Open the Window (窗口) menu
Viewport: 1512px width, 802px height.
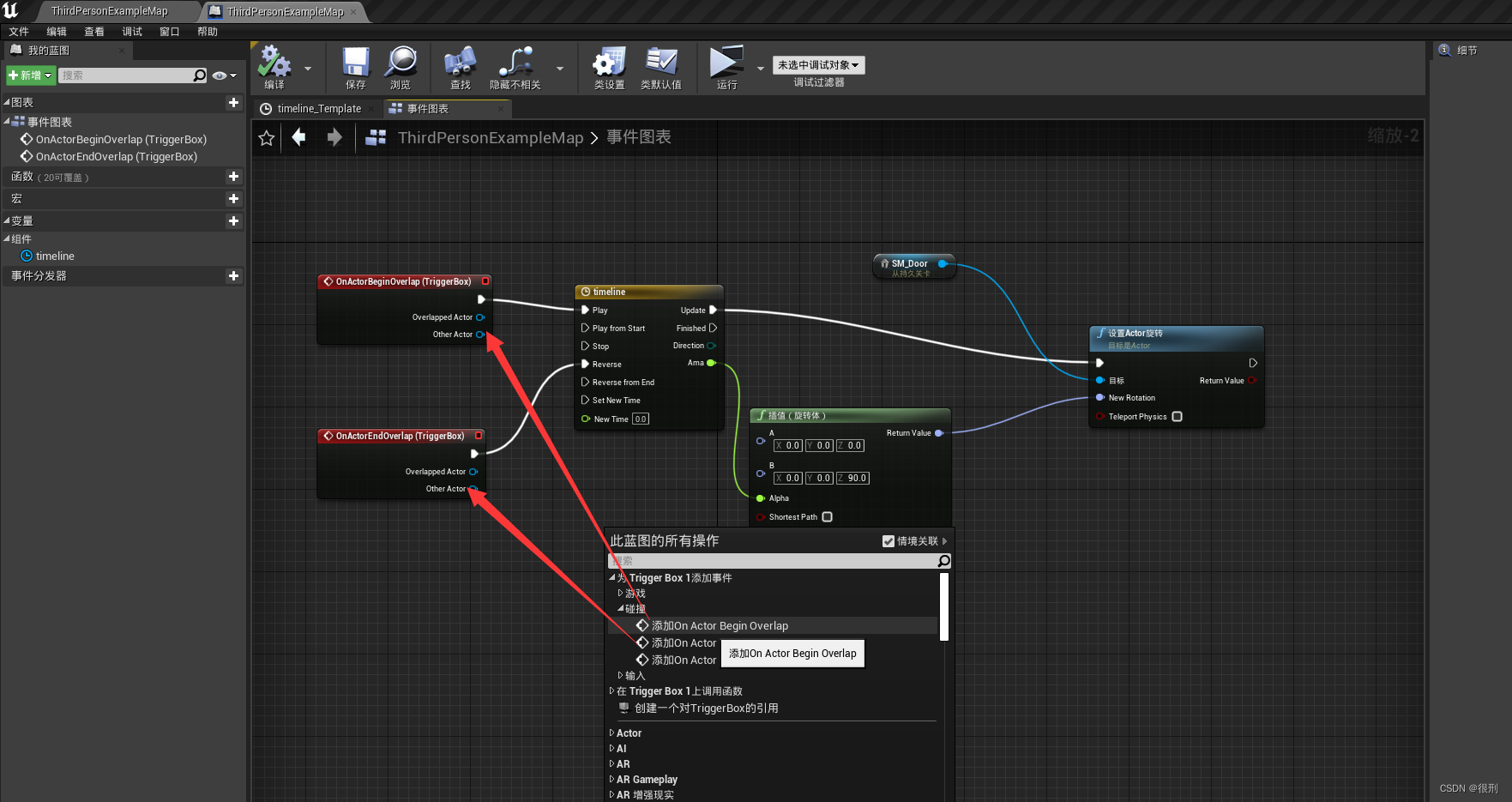click(170, 32)
